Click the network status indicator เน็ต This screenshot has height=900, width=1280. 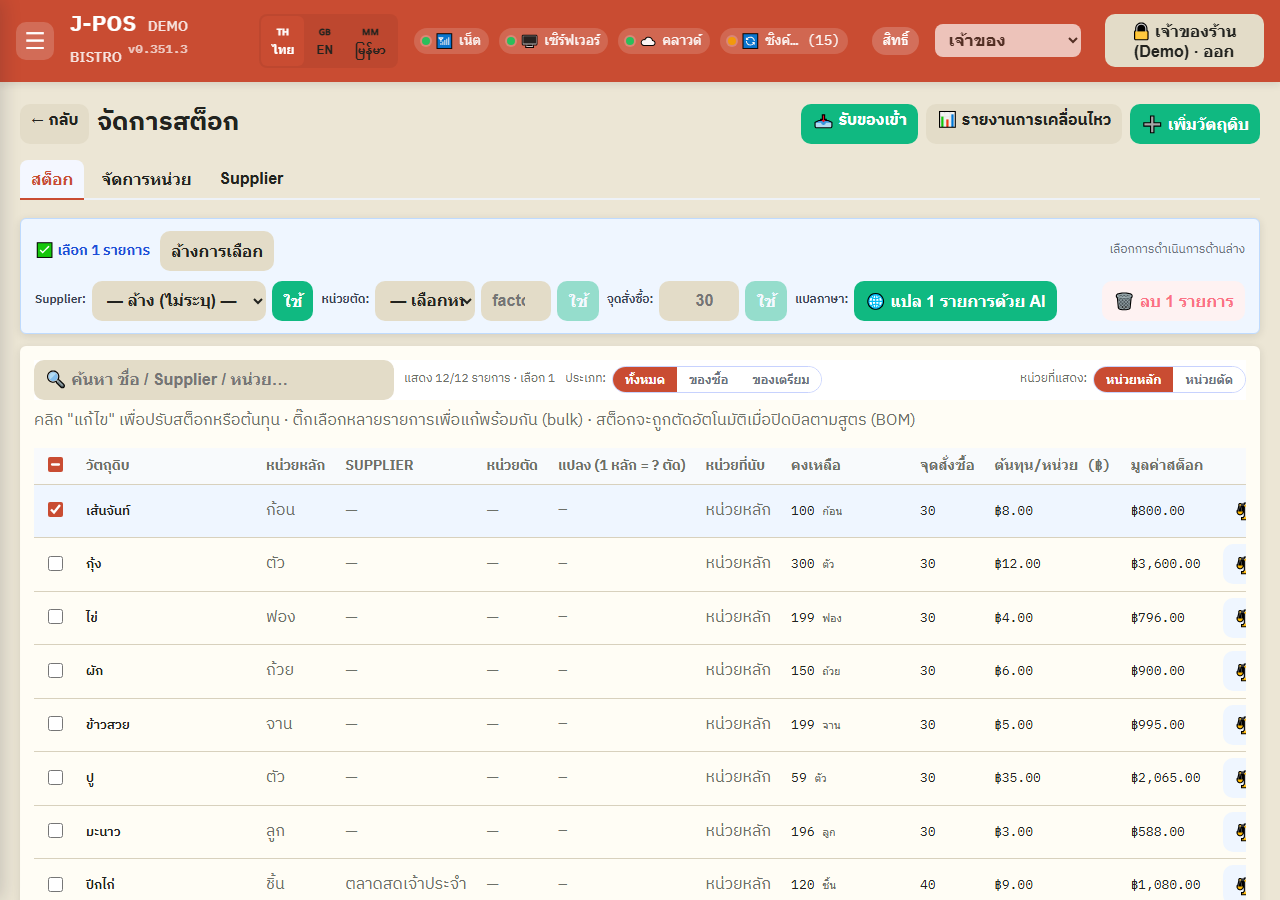click(x=451, y=41)
